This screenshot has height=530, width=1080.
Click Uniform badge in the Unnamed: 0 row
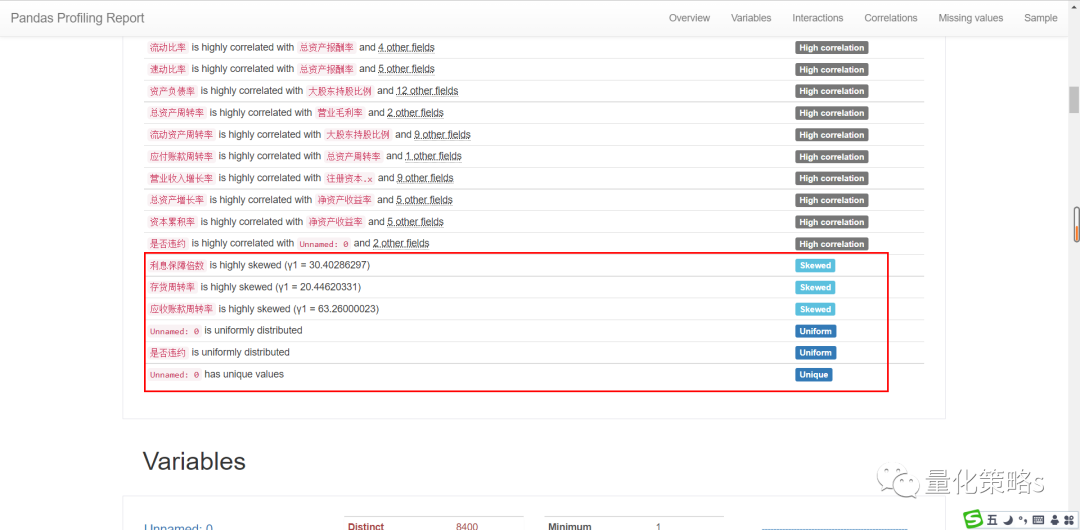(816, 332)
